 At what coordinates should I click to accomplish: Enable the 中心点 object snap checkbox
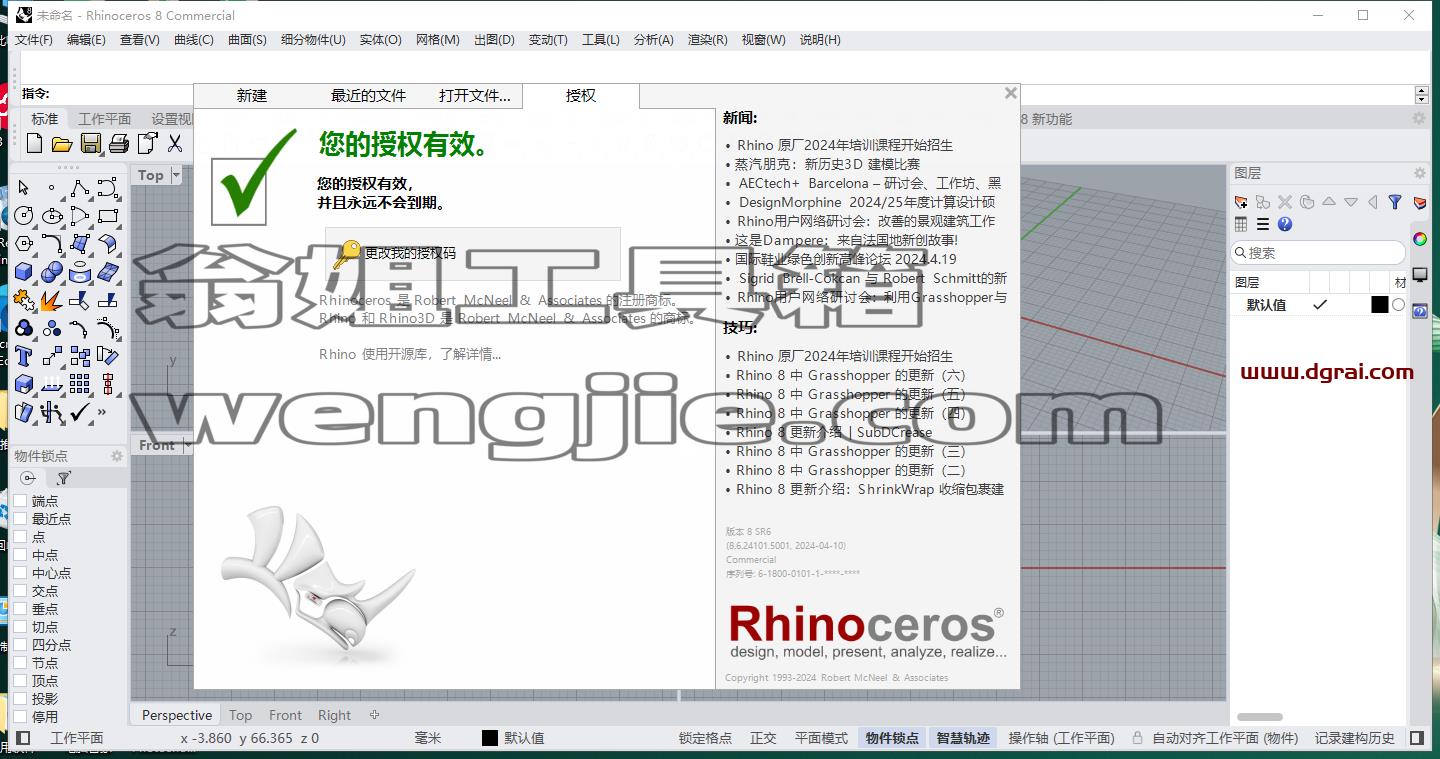coord(20,573)
